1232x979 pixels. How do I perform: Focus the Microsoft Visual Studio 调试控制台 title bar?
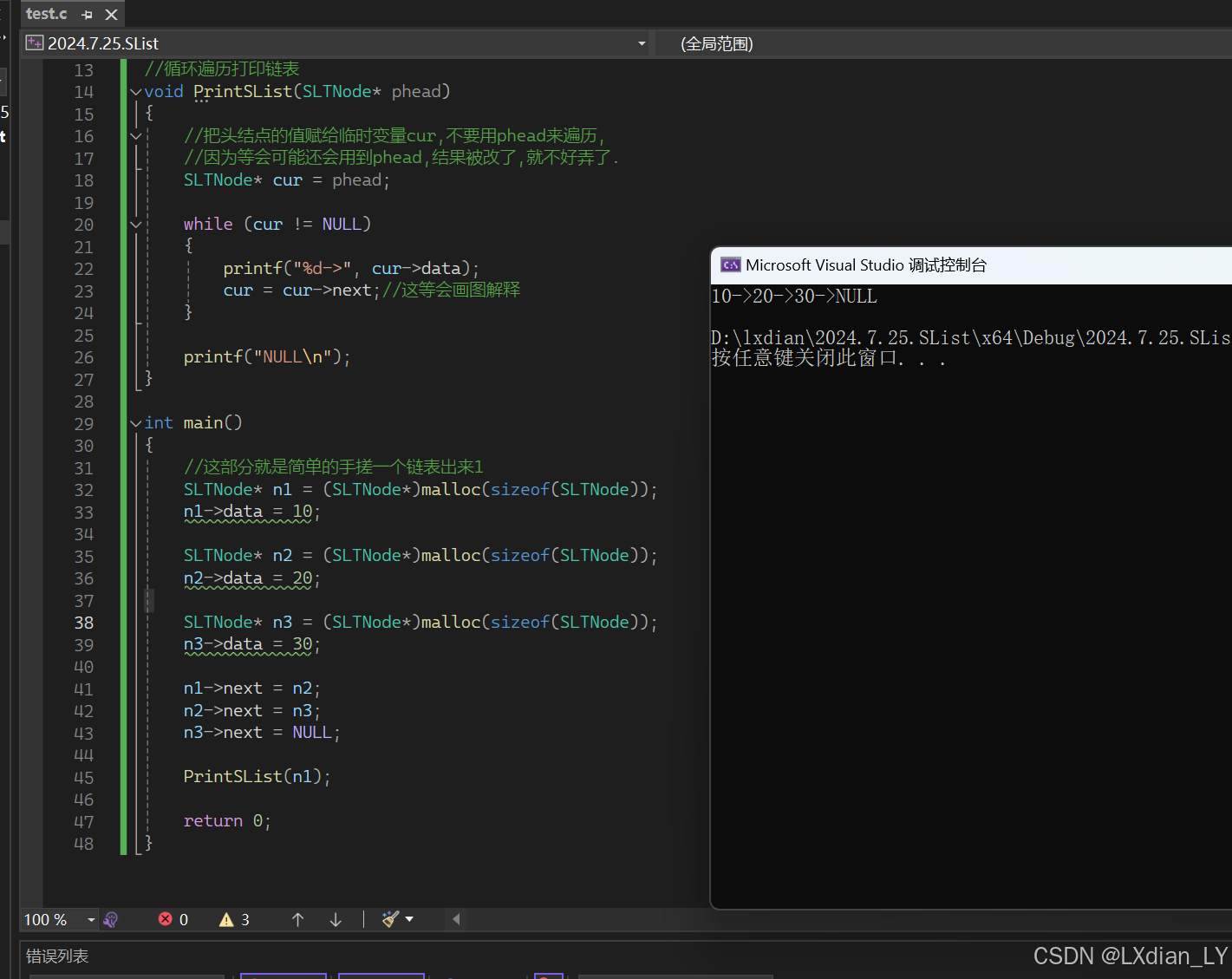971,265
